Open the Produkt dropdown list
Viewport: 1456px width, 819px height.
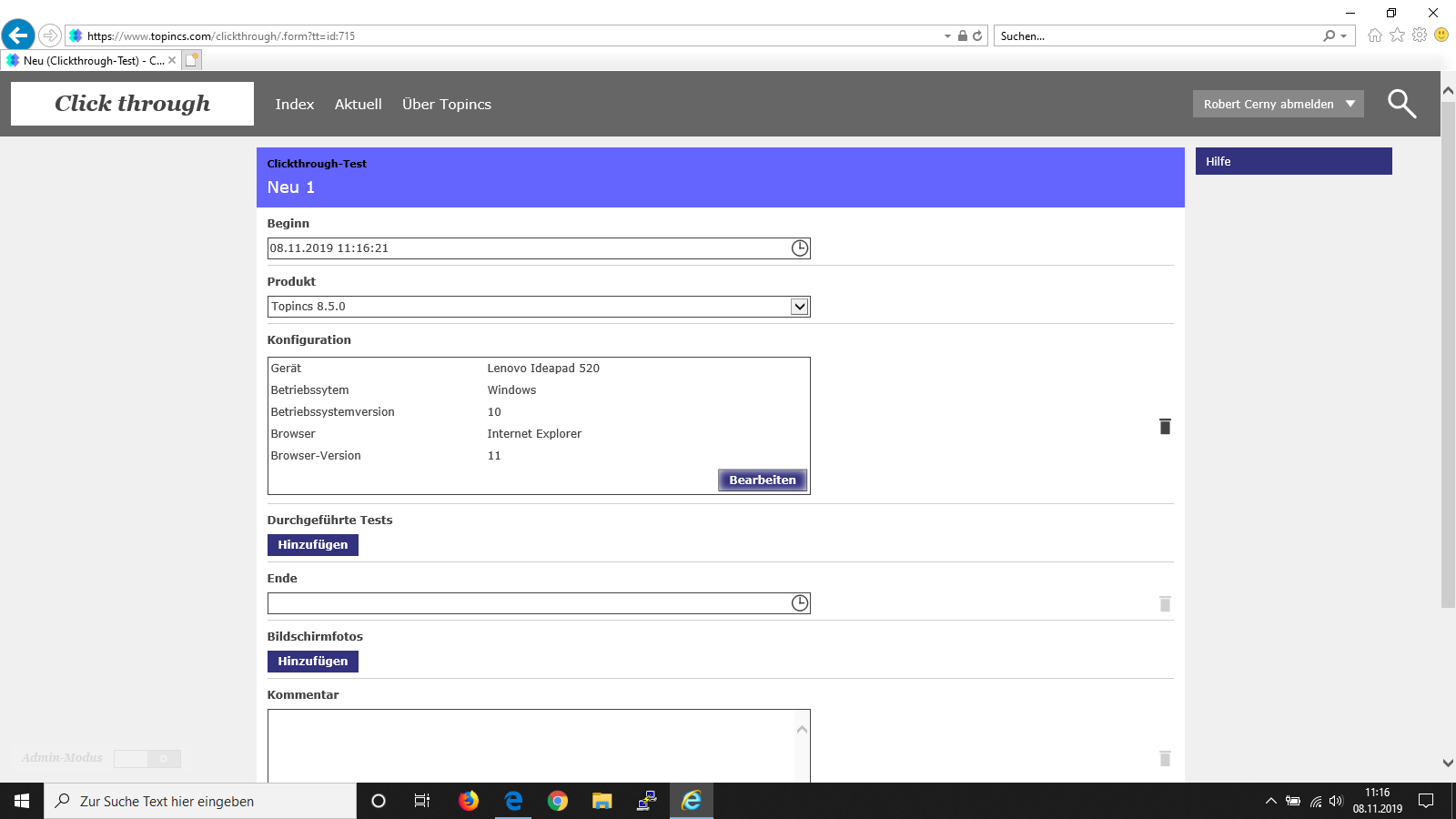click(x=799, y=307)
